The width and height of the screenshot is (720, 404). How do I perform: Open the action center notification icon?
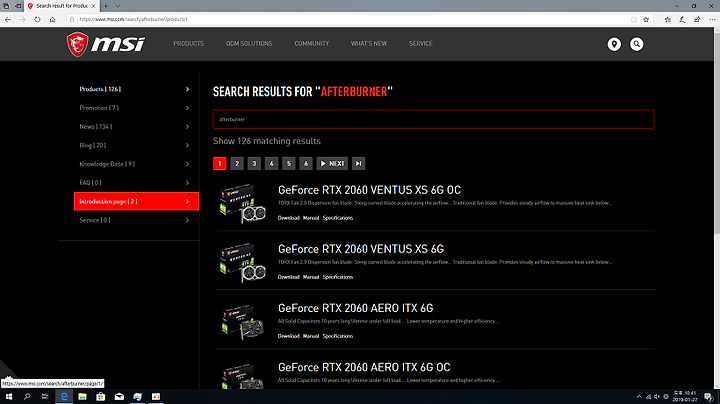point(709,397)
